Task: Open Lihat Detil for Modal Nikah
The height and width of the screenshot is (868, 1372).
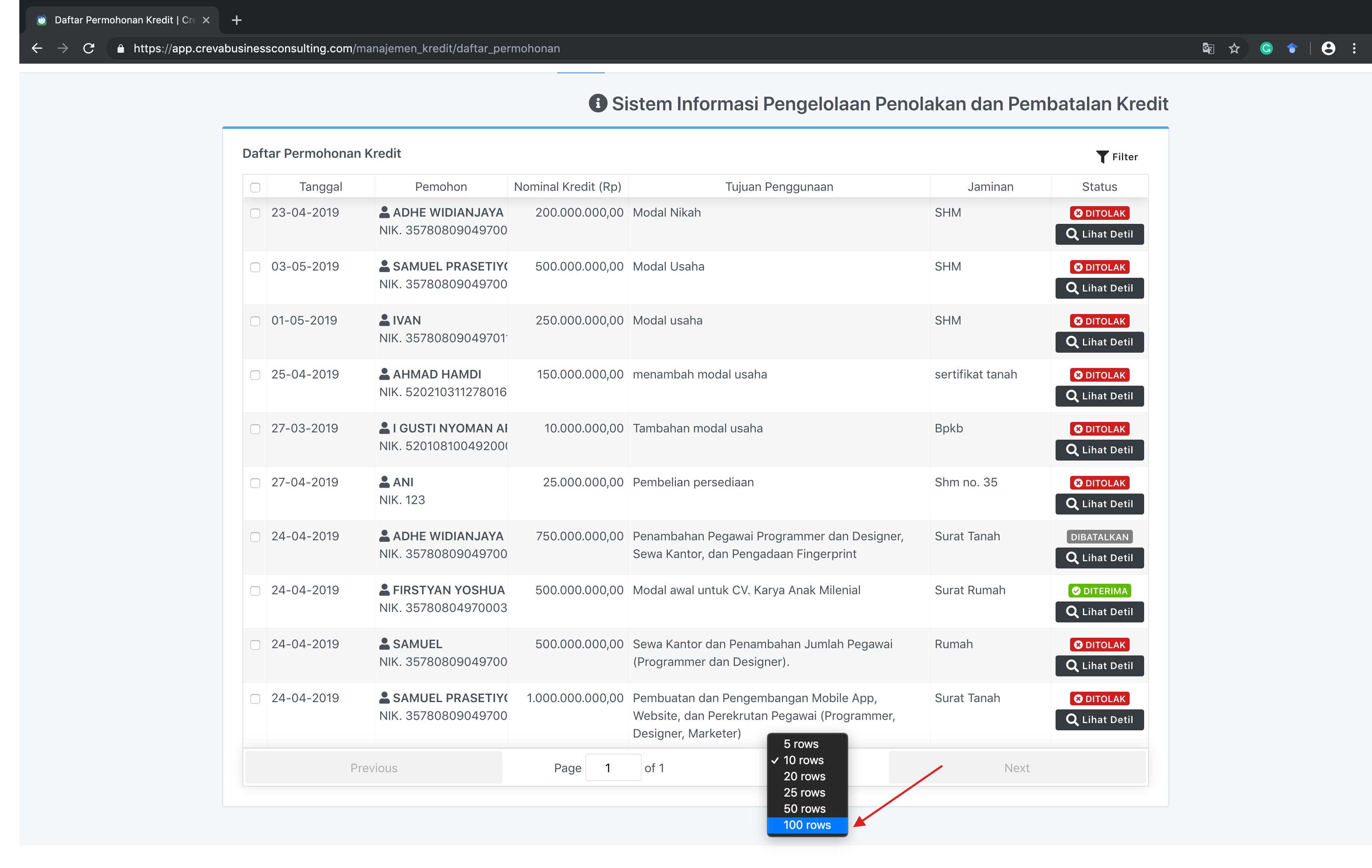Action: click(1099, 234)
